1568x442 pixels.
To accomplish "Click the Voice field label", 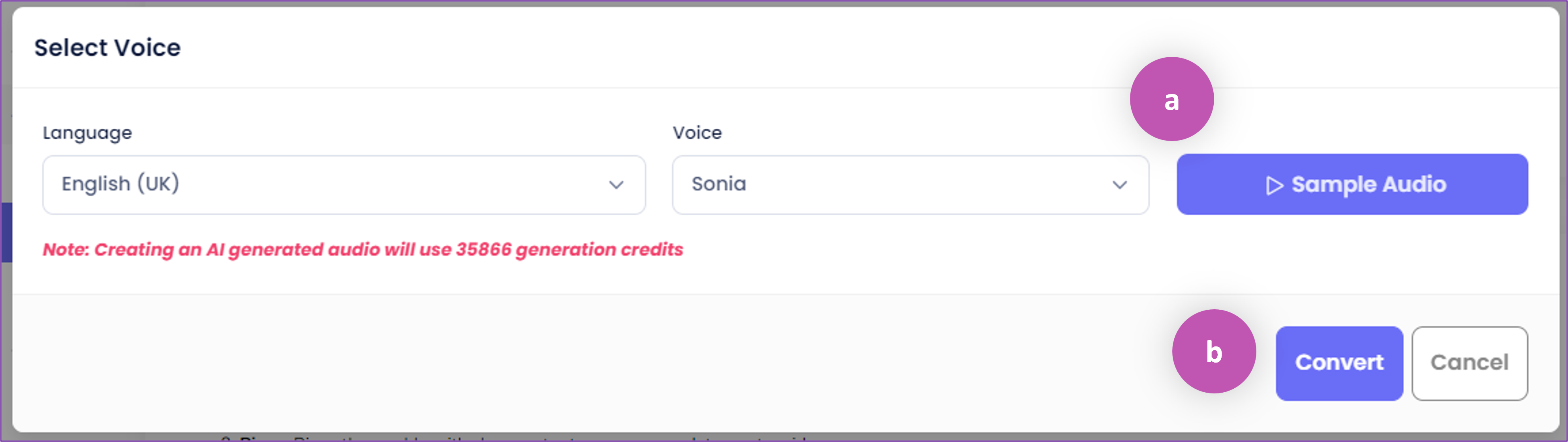I will click(697, 132).
